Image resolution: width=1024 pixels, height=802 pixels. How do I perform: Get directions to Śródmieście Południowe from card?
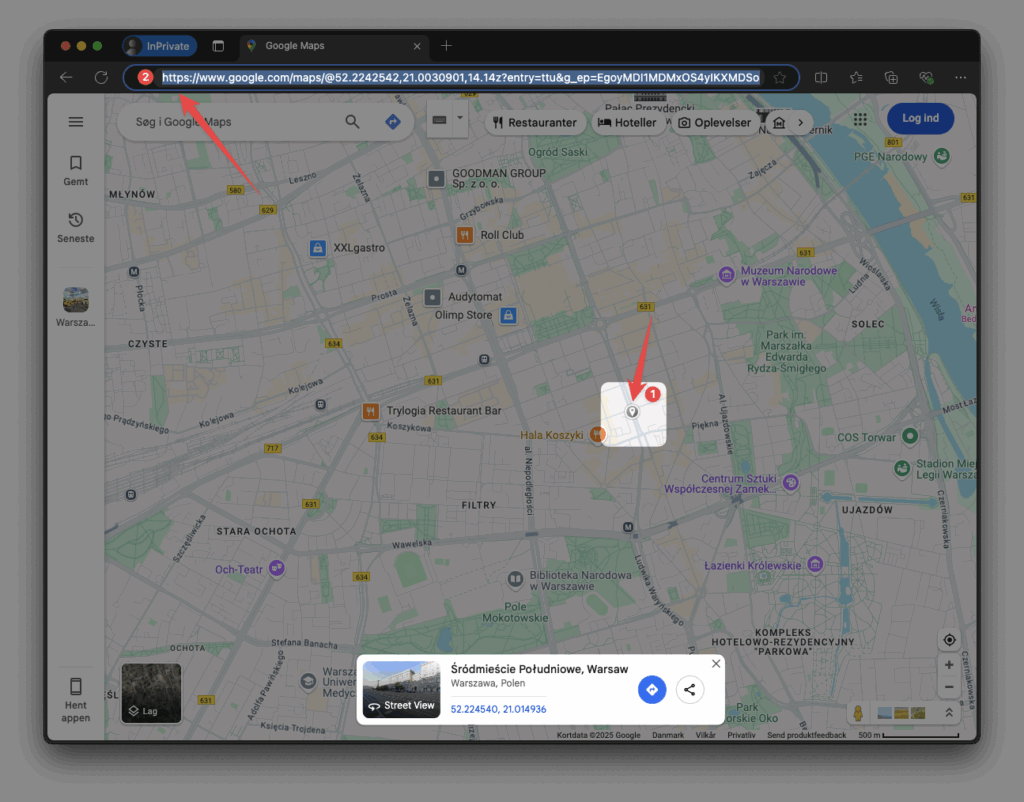tap(652, 690)
